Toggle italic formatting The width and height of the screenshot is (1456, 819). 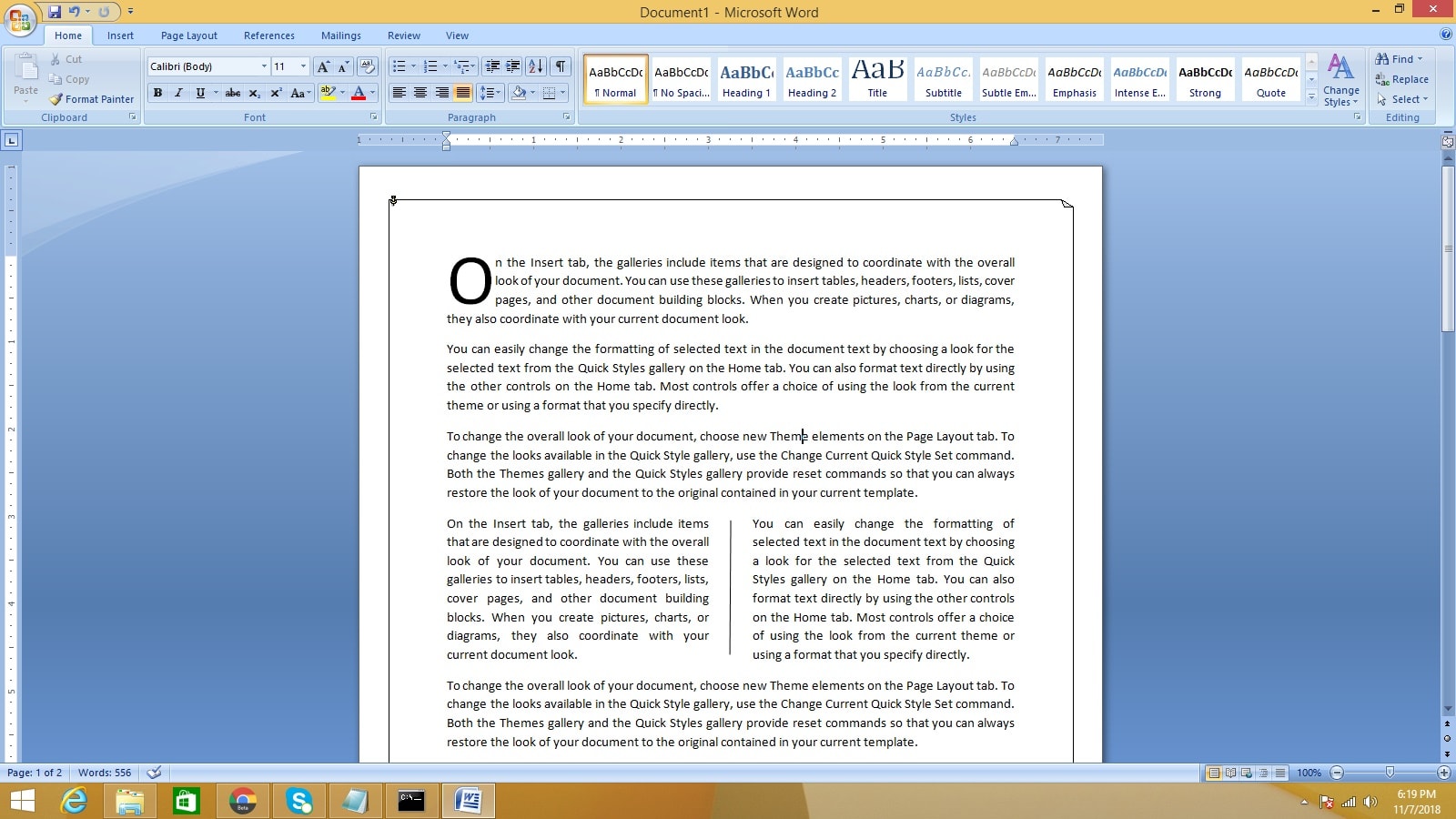[178, 93]
